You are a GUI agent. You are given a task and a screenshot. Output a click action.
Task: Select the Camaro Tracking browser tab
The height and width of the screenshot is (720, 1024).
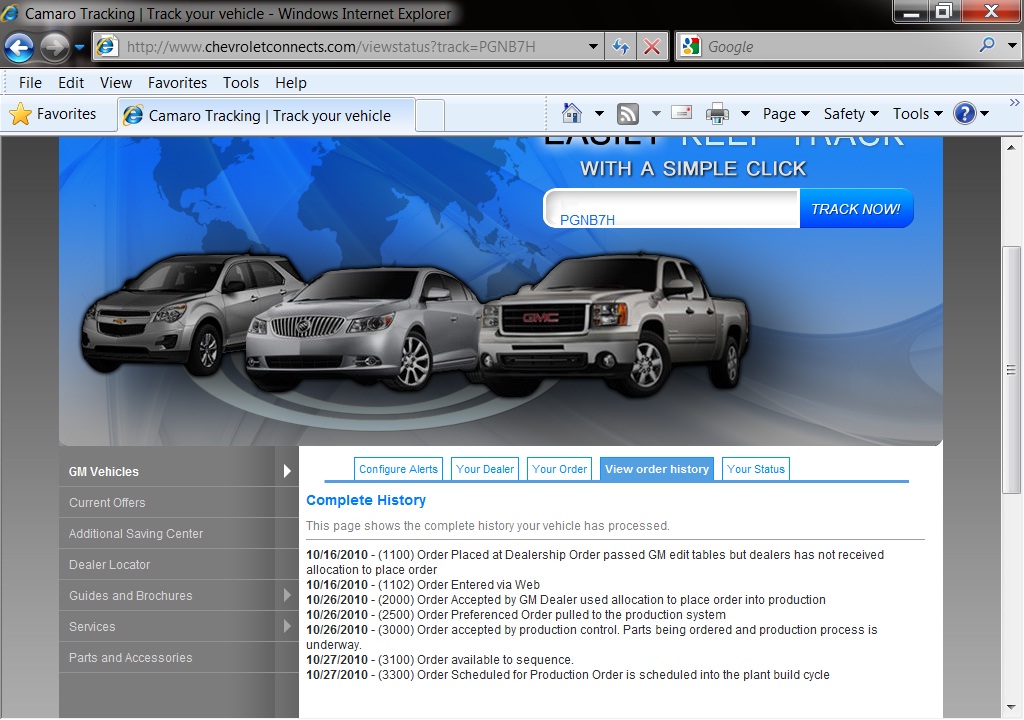(266, 116)
